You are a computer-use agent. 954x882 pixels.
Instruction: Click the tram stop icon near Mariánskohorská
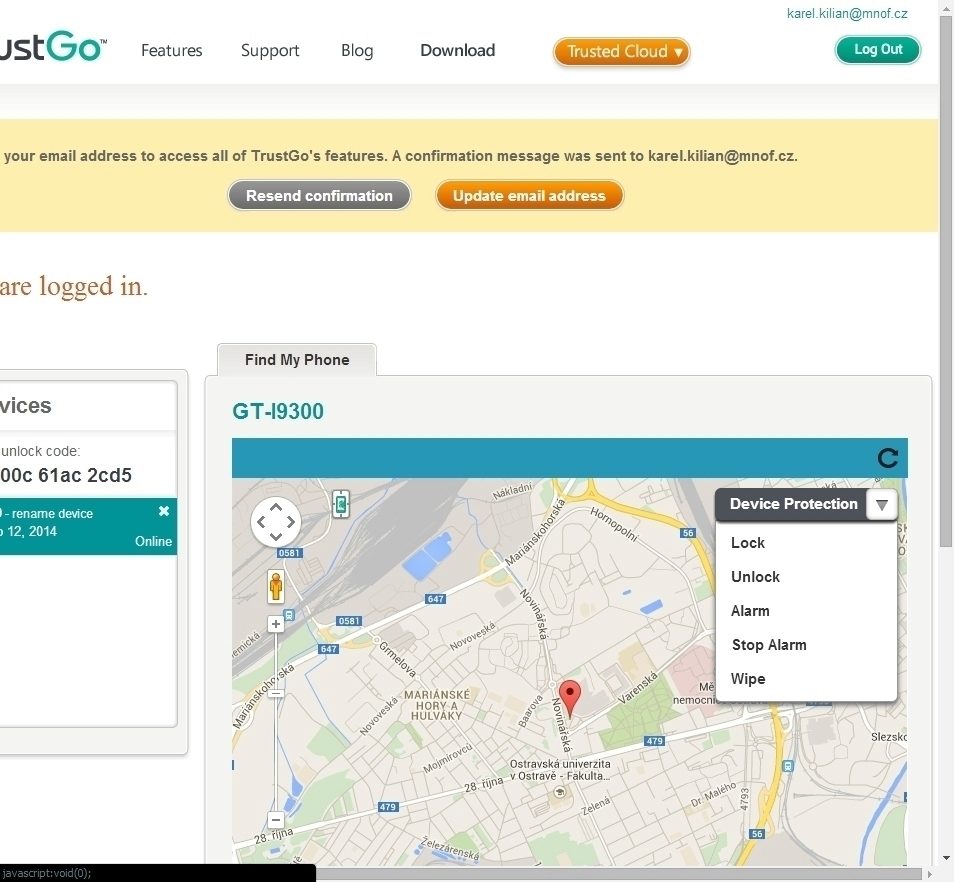pyautogui.click(x=289, y=616)
